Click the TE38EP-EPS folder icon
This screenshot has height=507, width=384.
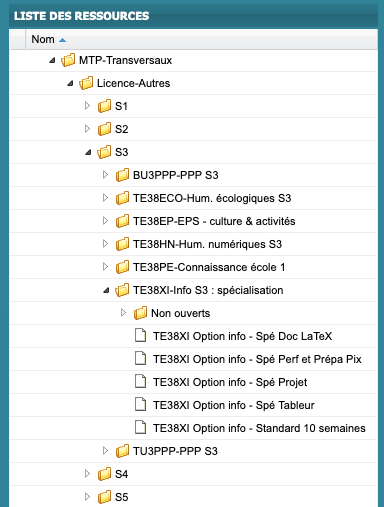pyautogui.click(x=122, y=221)
